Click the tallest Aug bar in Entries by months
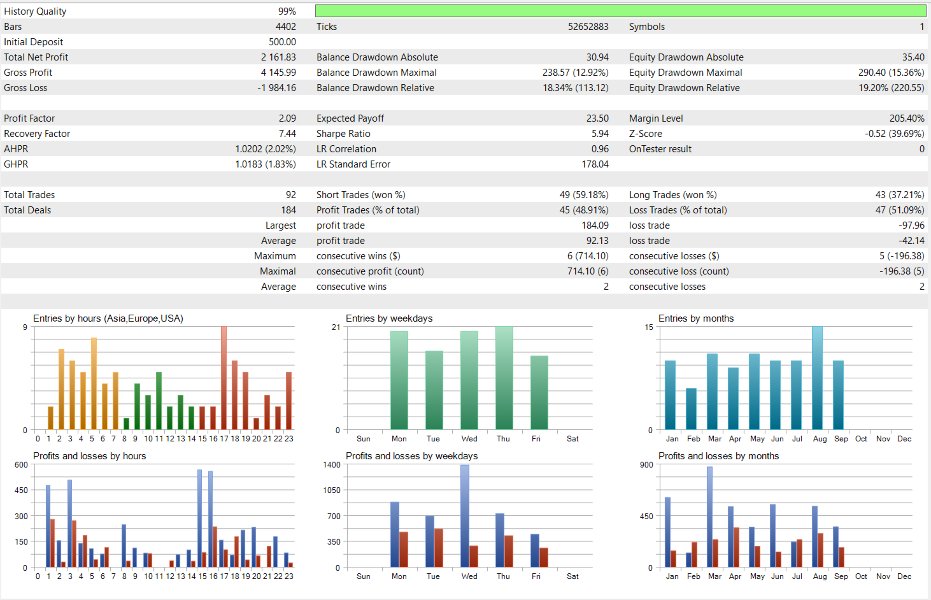The width and height of the screenshot is (931, 600). (x=818, y=377)
